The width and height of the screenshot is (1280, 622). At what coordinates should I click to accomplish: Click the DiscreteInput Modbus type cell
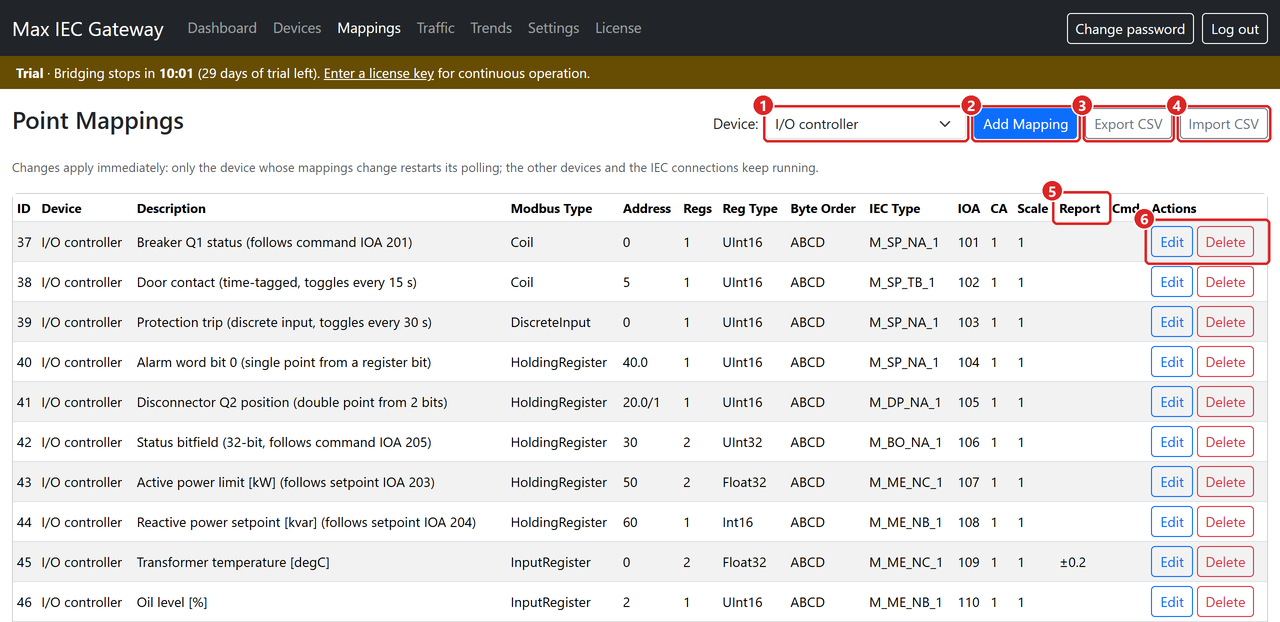(551, 322)
